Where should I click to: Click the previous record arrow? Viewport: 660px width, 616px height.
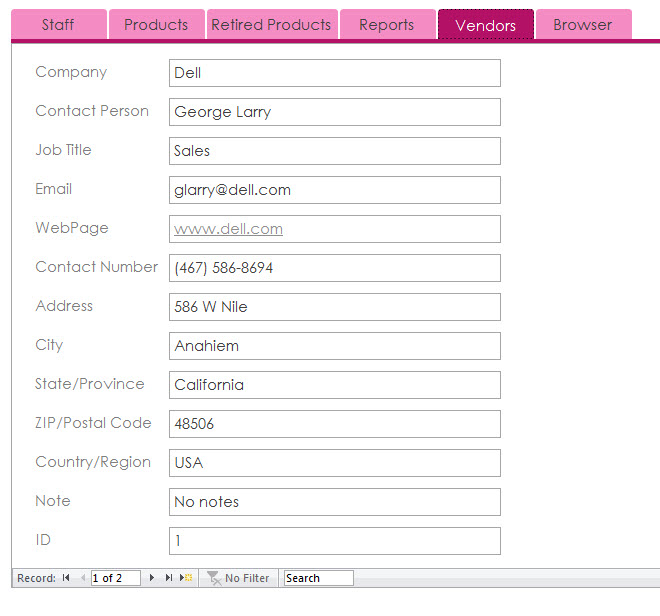click(x=82, y=578)
